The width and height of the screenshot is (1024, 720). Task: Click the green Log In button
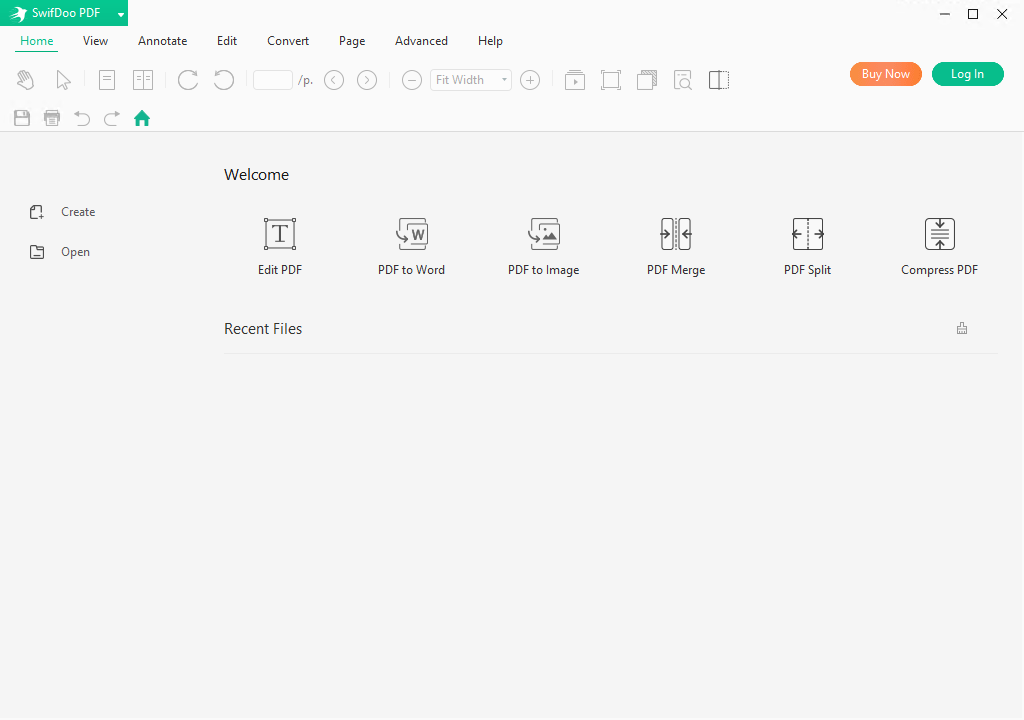967,74
